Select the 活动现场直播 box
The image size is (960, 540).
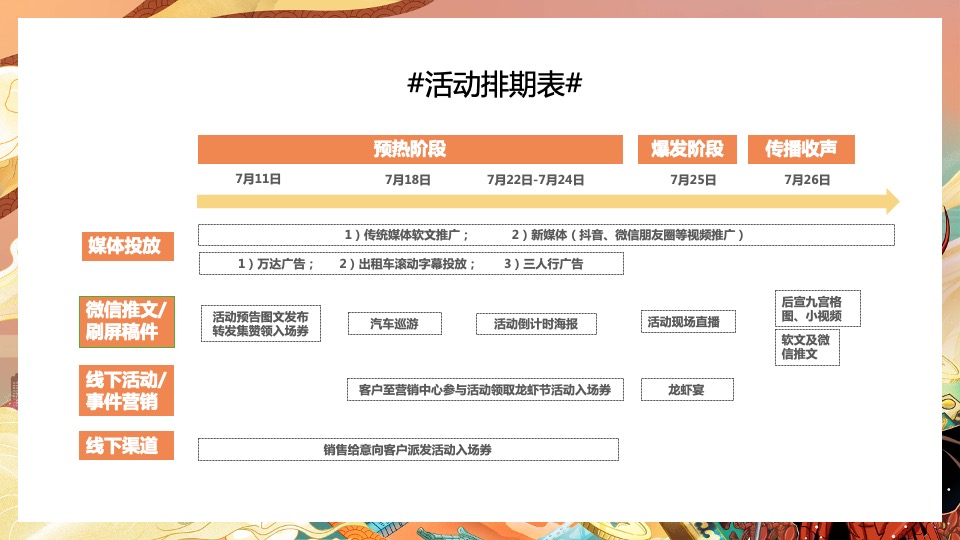pyautogui.click(x=688, y=321)
